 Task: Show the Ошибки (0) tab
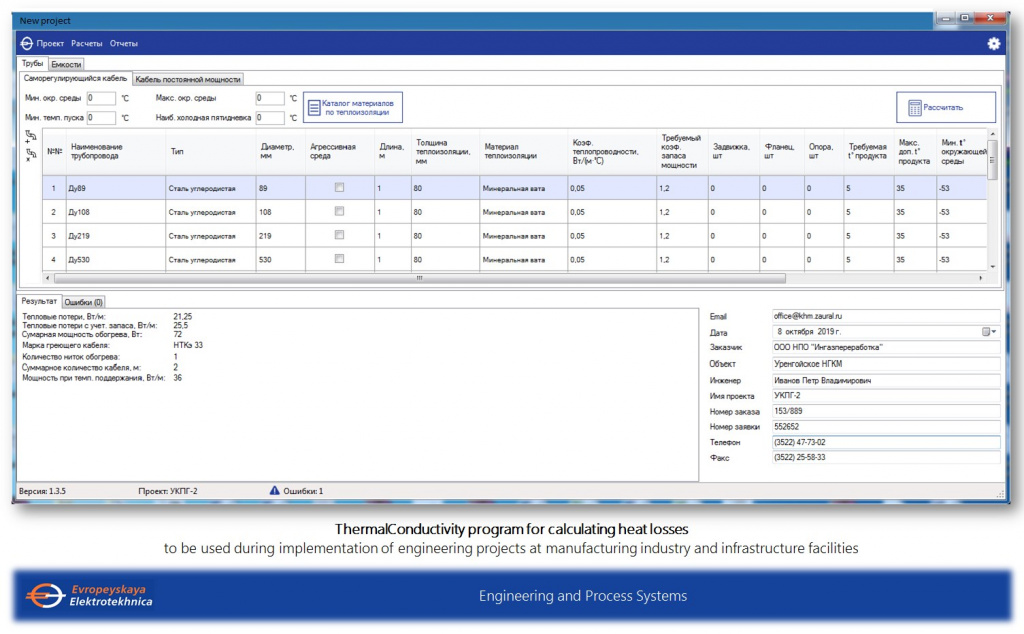click(x=84, y=302)
